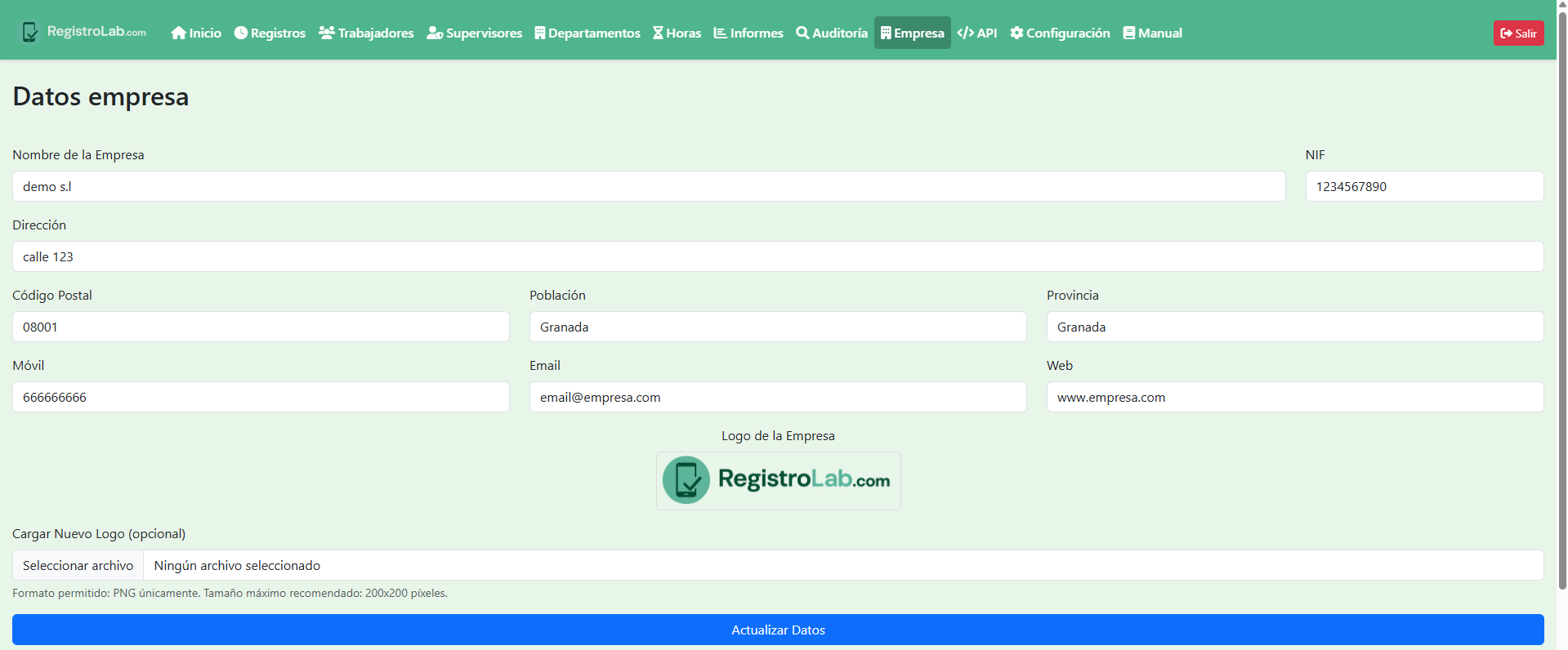Submit form with Actualizar Datos button
1568x650 pixels.
(778, 630)
